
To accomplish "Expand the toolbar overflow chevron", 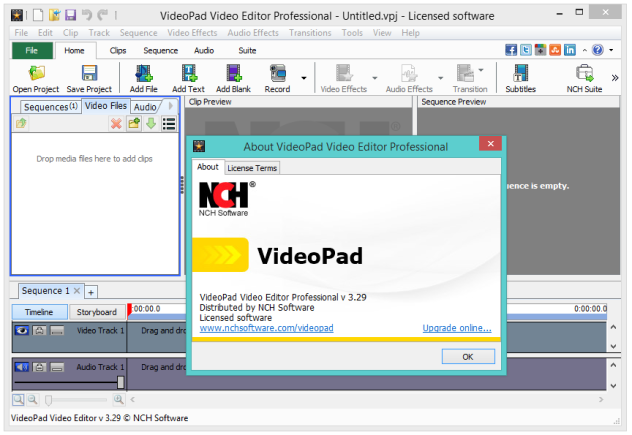I will (615, 78).
